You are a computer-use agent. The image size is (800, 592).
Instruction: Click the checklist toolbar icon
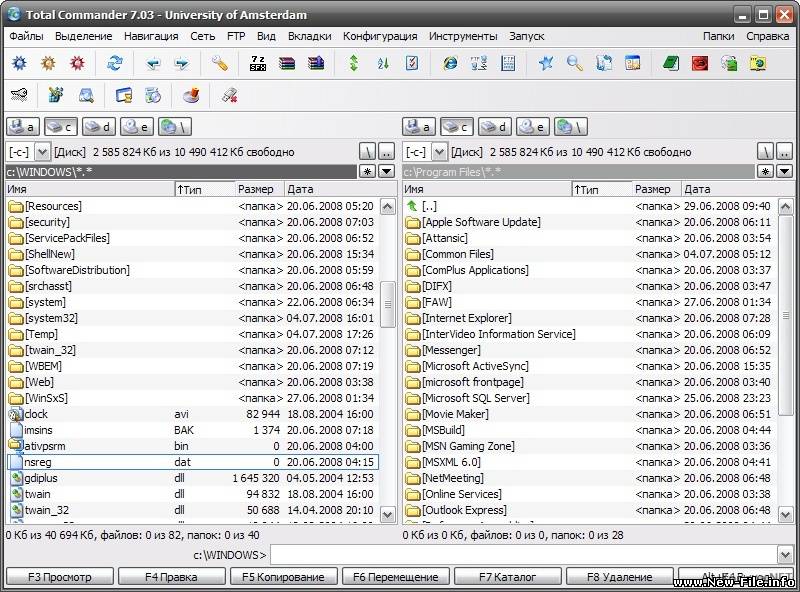click(413, 63)
